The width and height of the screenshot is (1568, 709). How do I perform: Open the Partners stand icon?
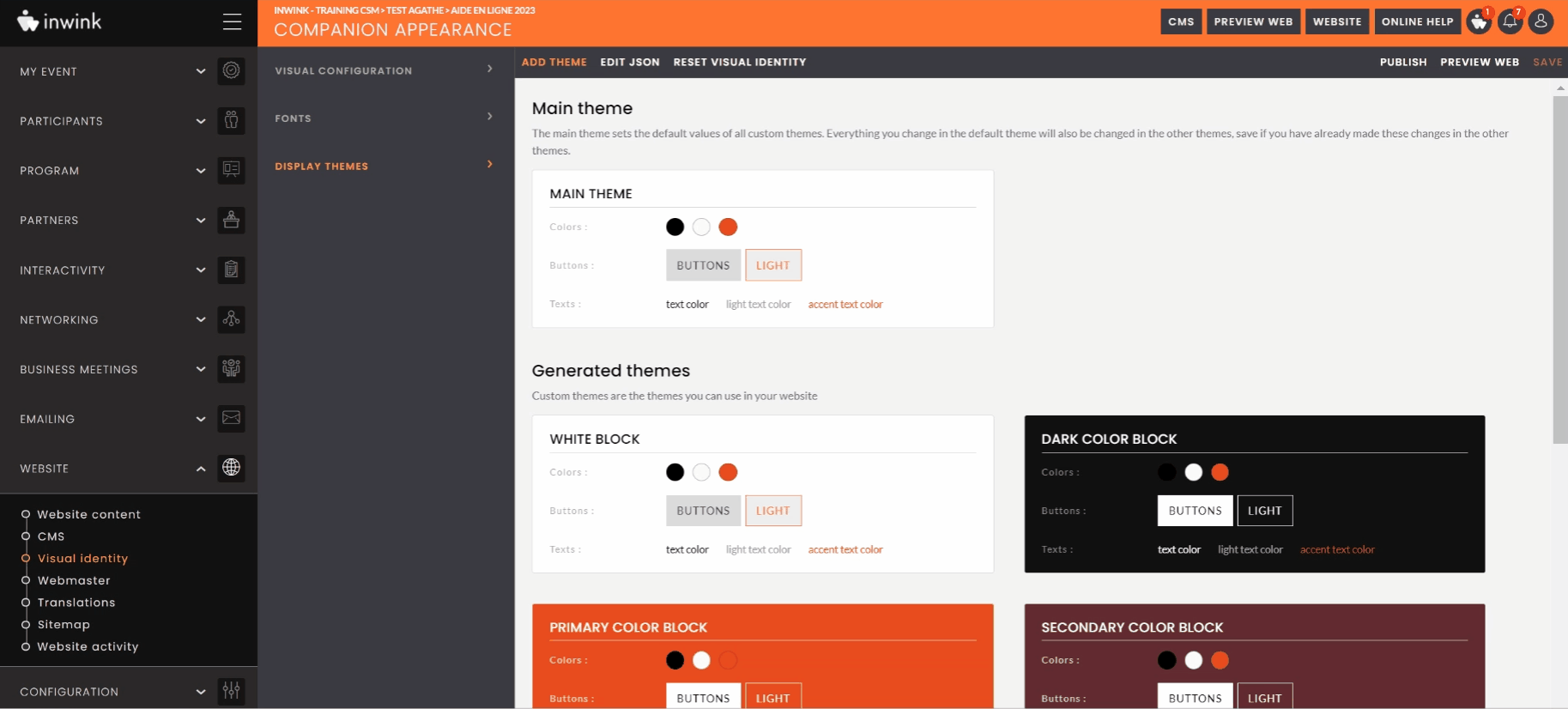232,220
